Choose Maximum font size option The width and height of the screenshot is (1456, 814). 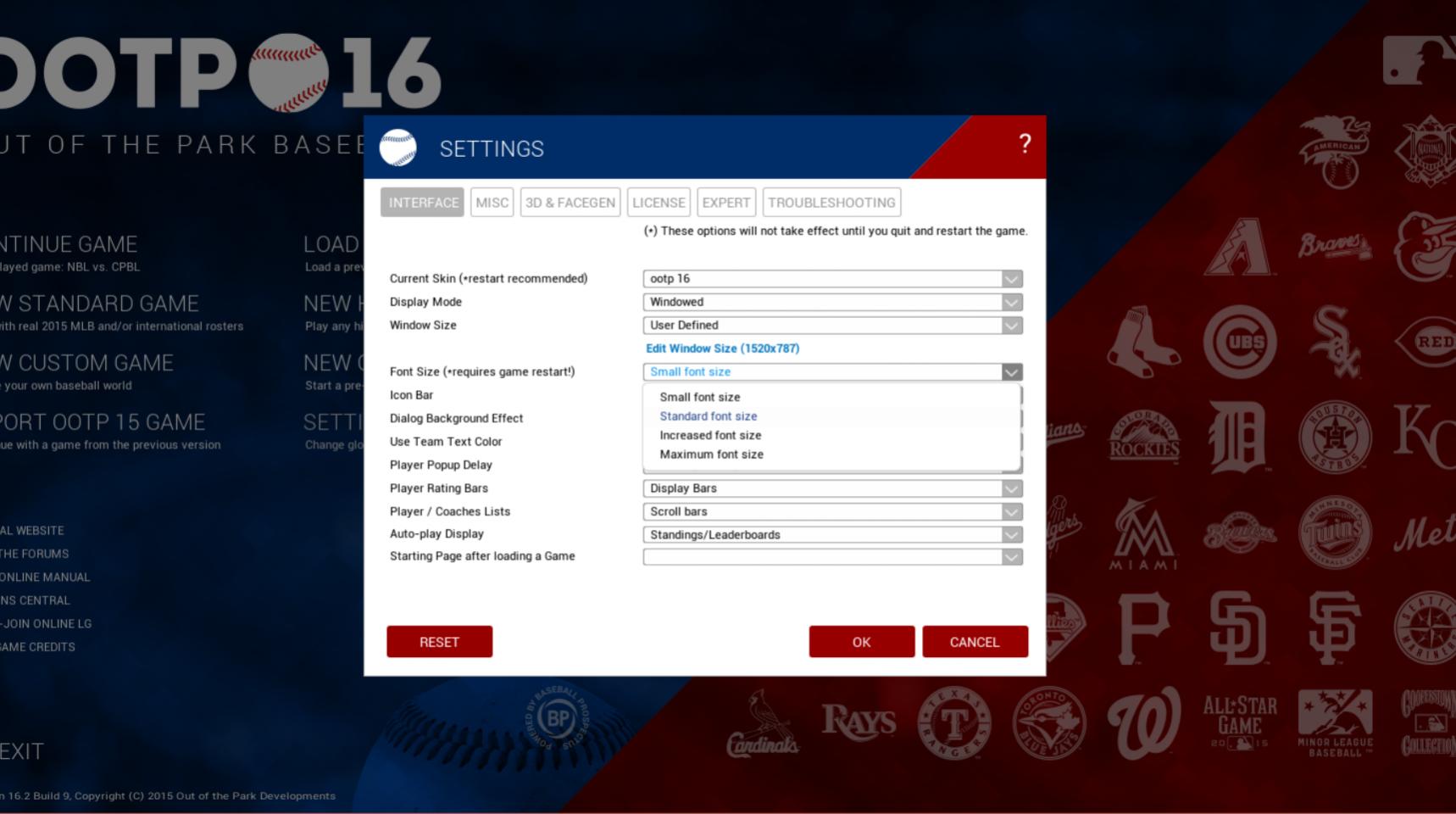[831, 454]
